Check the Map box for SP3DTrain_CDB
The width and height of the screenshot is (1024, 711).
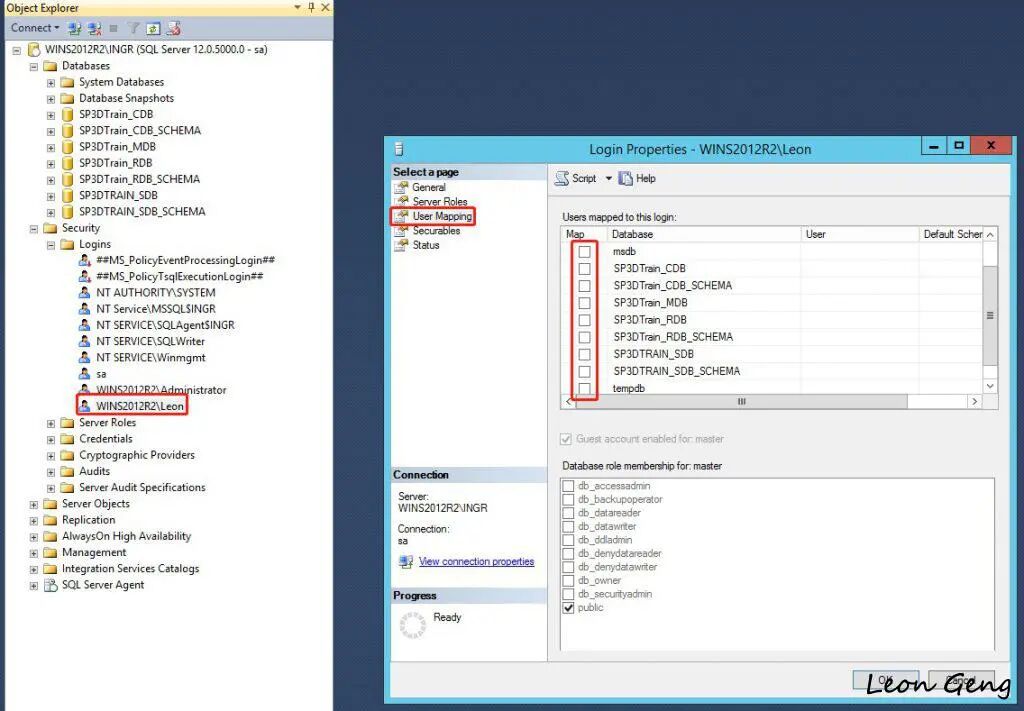click(584, 268)
